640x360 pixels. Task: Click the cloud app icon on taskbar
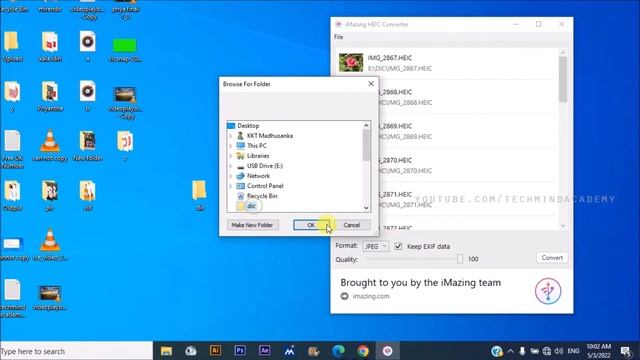point(191,351)
